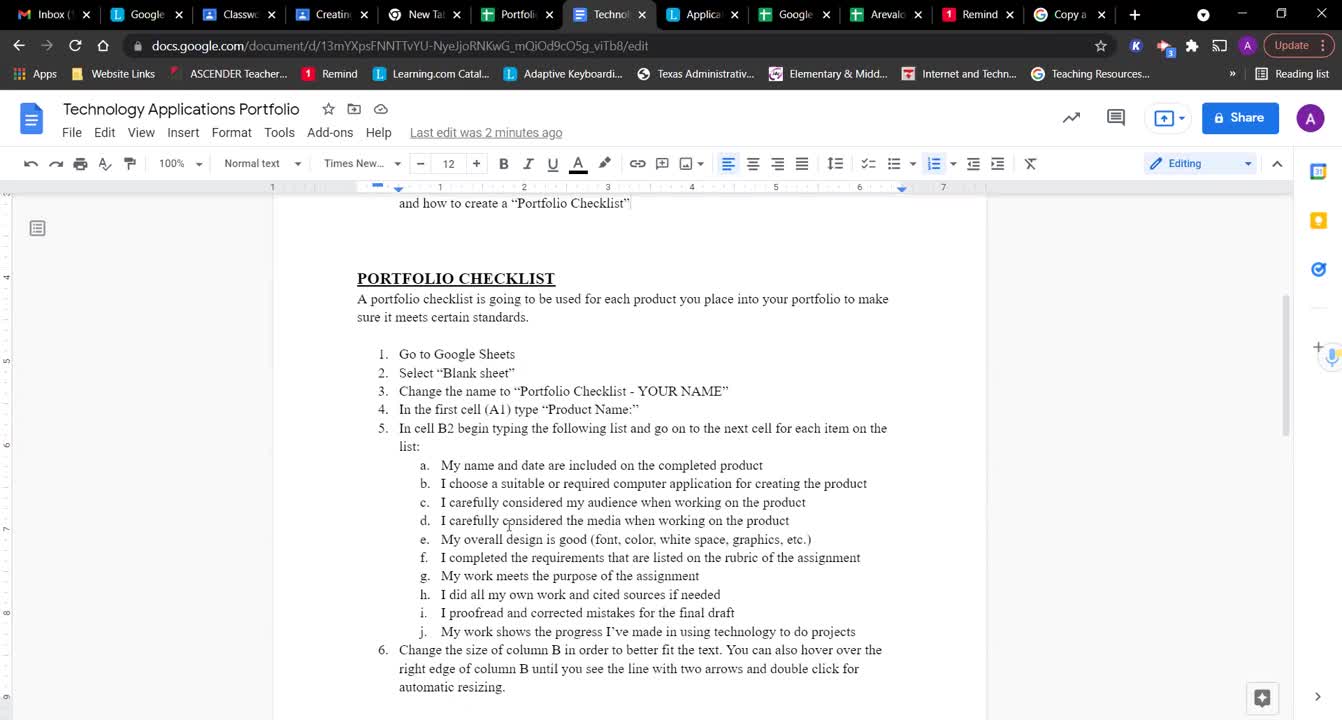Open the zoom 100% dropdown
This screenshot has height=720, width=1342.
(x=180, y=164)
